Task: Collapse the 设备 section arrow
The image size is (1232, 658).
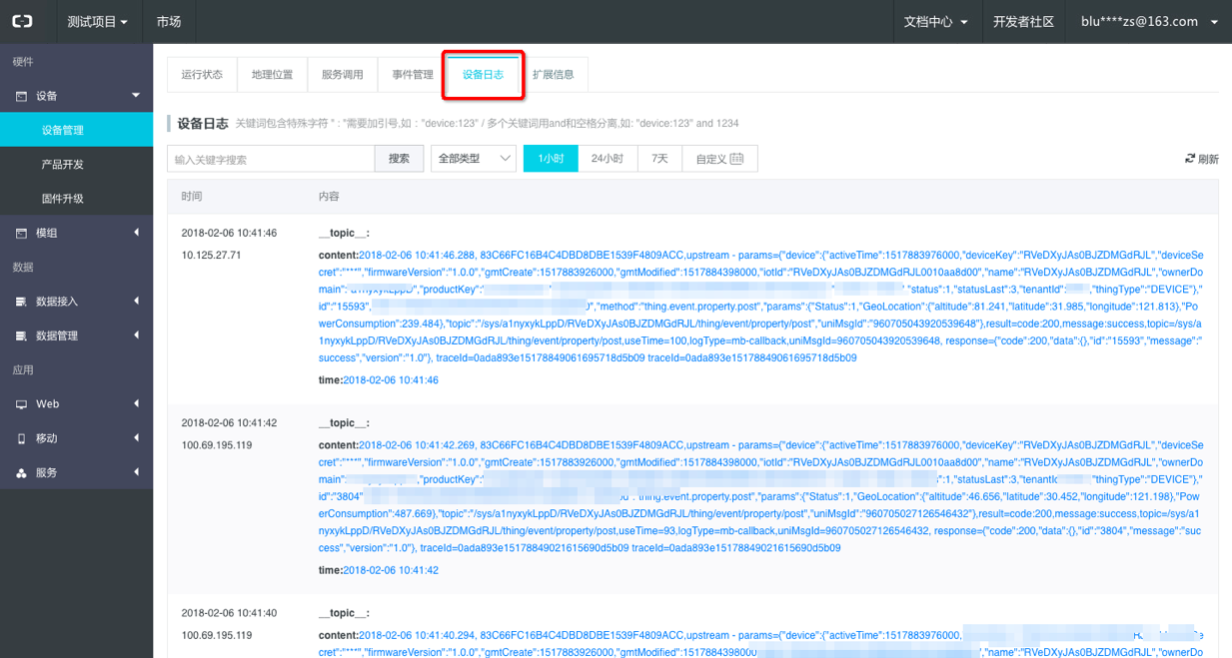Action: coord(136,95)
